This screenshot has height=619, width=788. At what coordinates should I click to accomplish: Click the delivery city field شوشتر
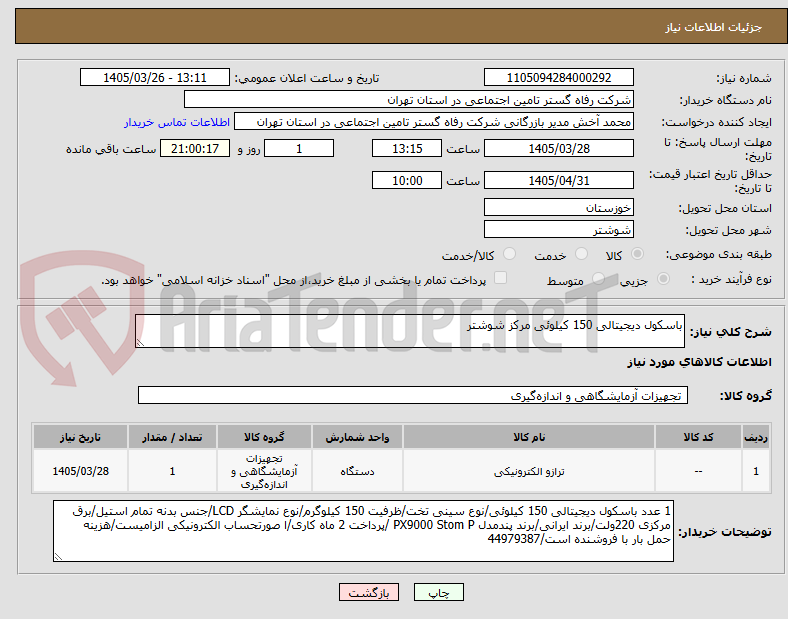559,230
